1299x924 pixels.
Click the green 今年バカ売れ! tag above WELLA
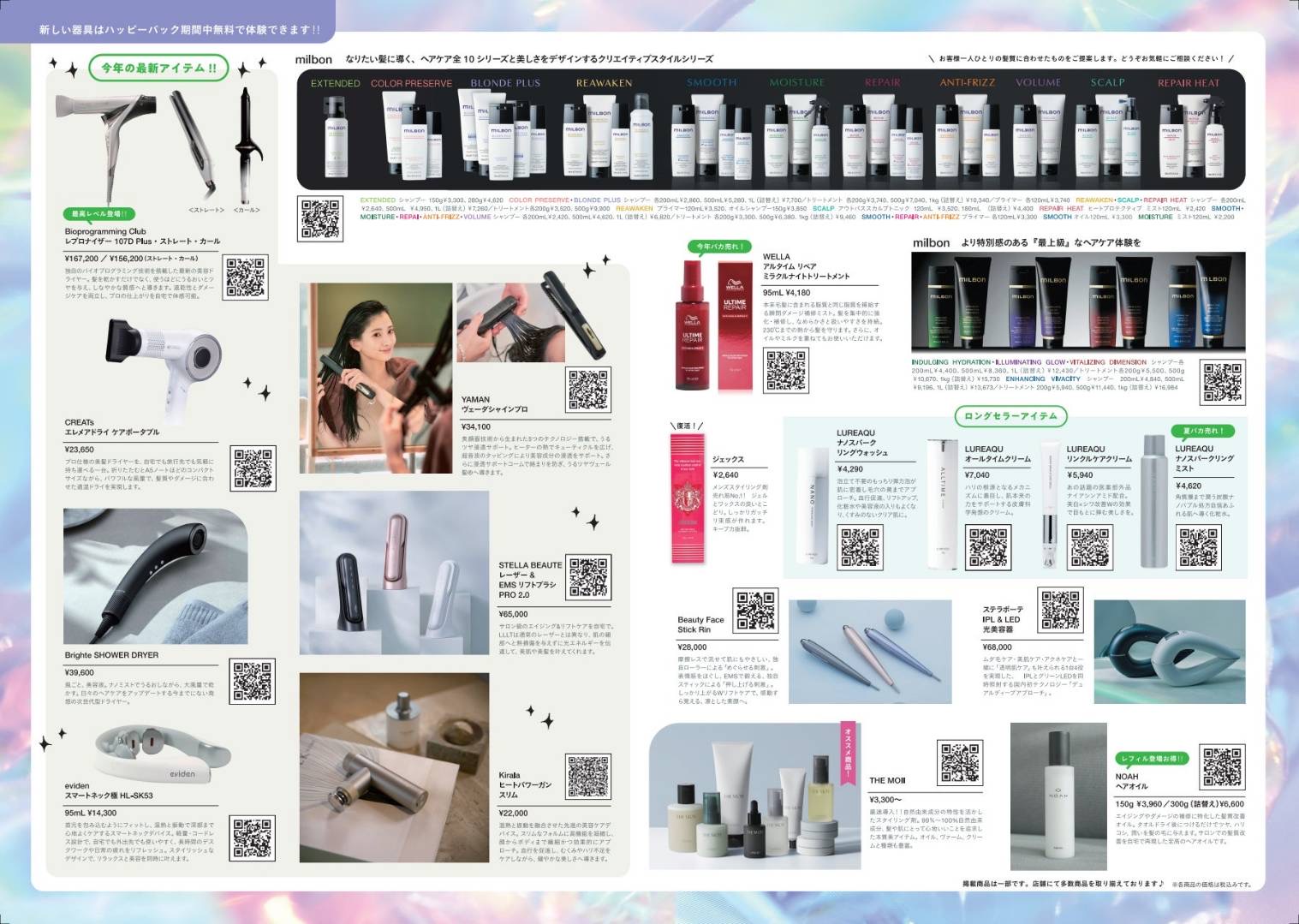[718, 247]
